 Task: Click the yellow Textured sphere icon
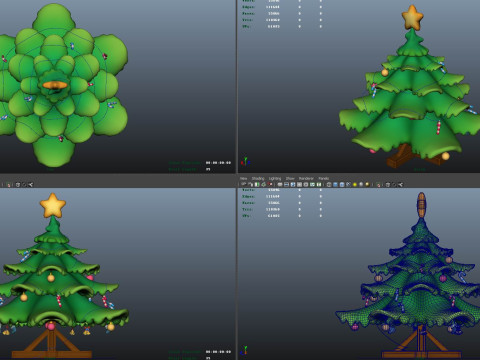point(355,184)
